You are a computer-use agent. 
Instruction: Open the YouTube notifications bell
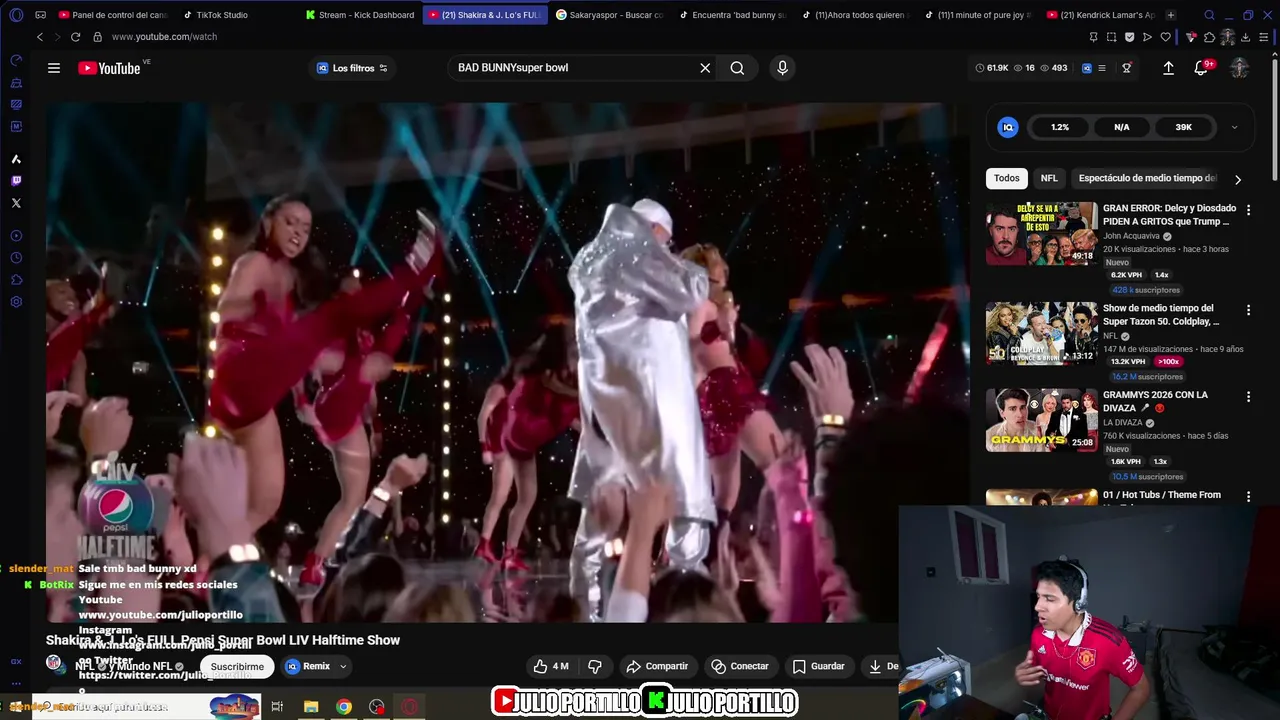[x=1201, y=68]
